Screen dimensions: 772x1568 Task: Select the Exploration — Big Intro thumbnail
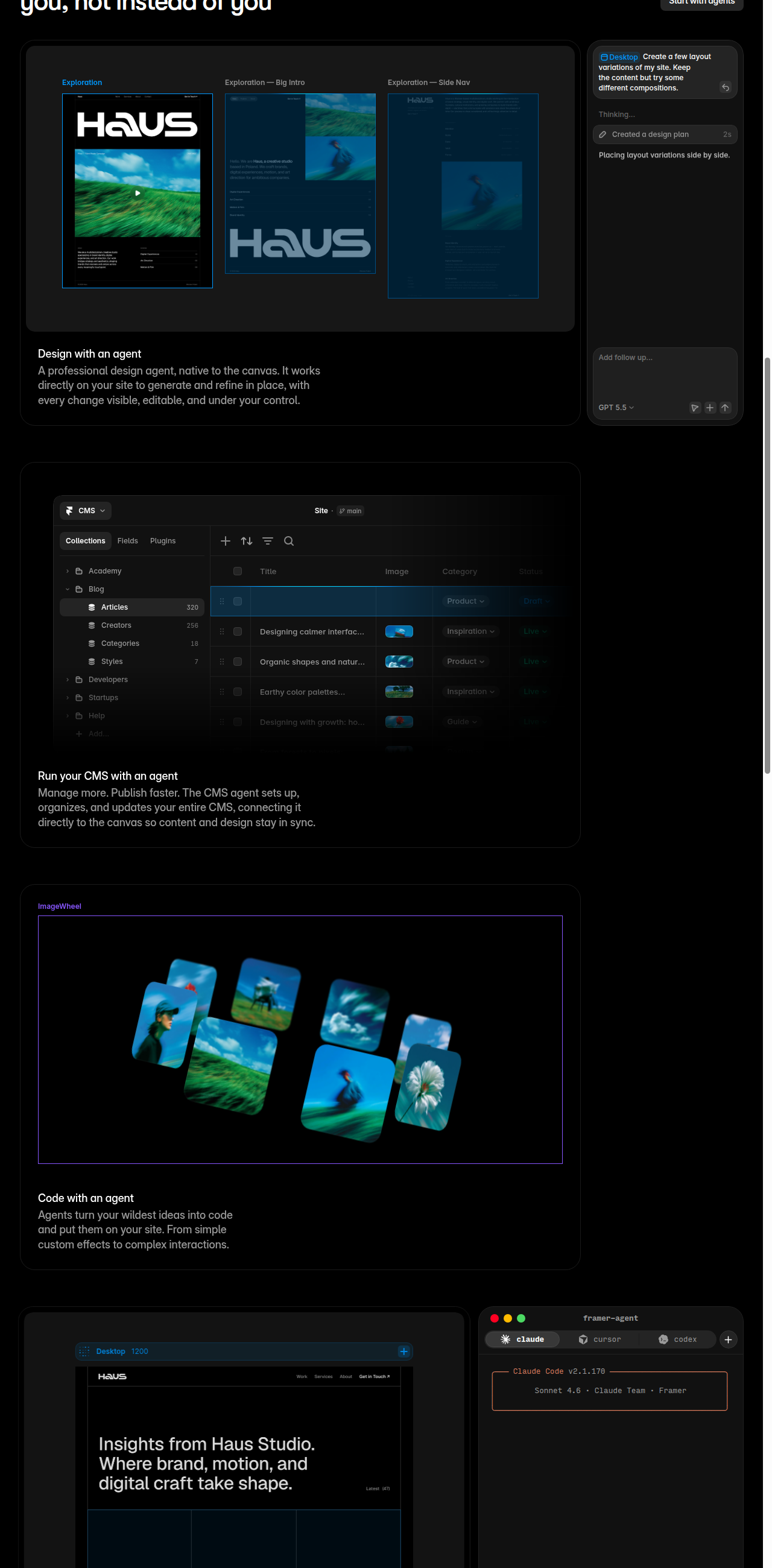[x=300, y=184]
